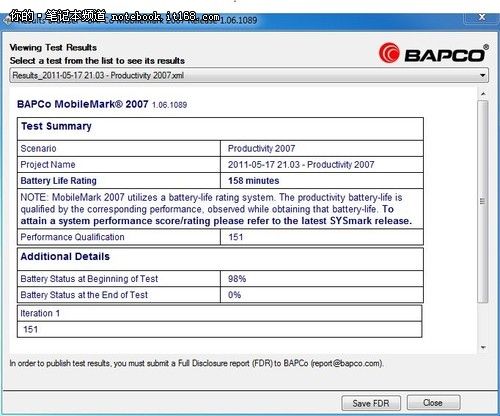Click the BAPCo logo

433,53
